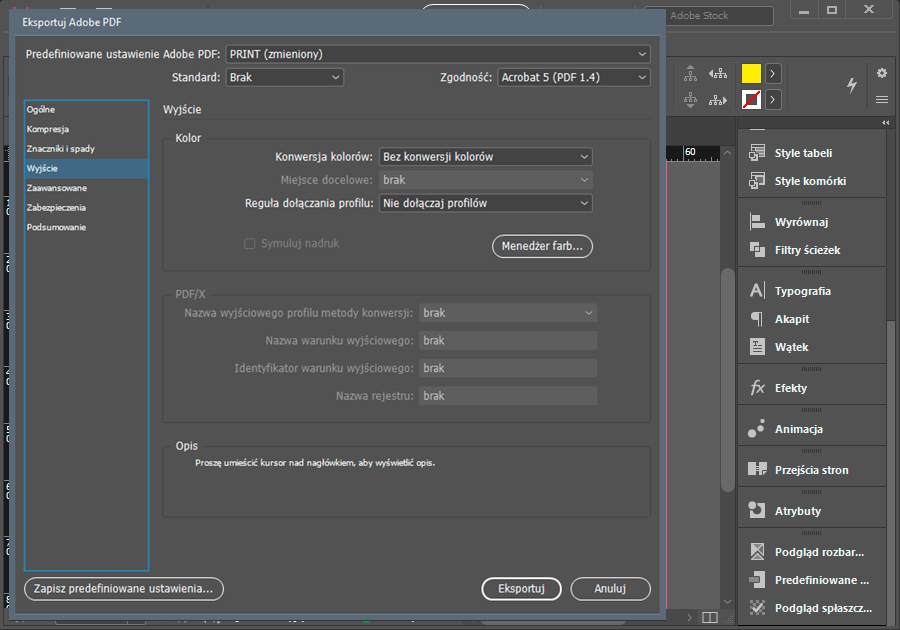Screen dimensions: 900x630
Task: Open the Typografia panel icon
Action: [x=757, y=290]
